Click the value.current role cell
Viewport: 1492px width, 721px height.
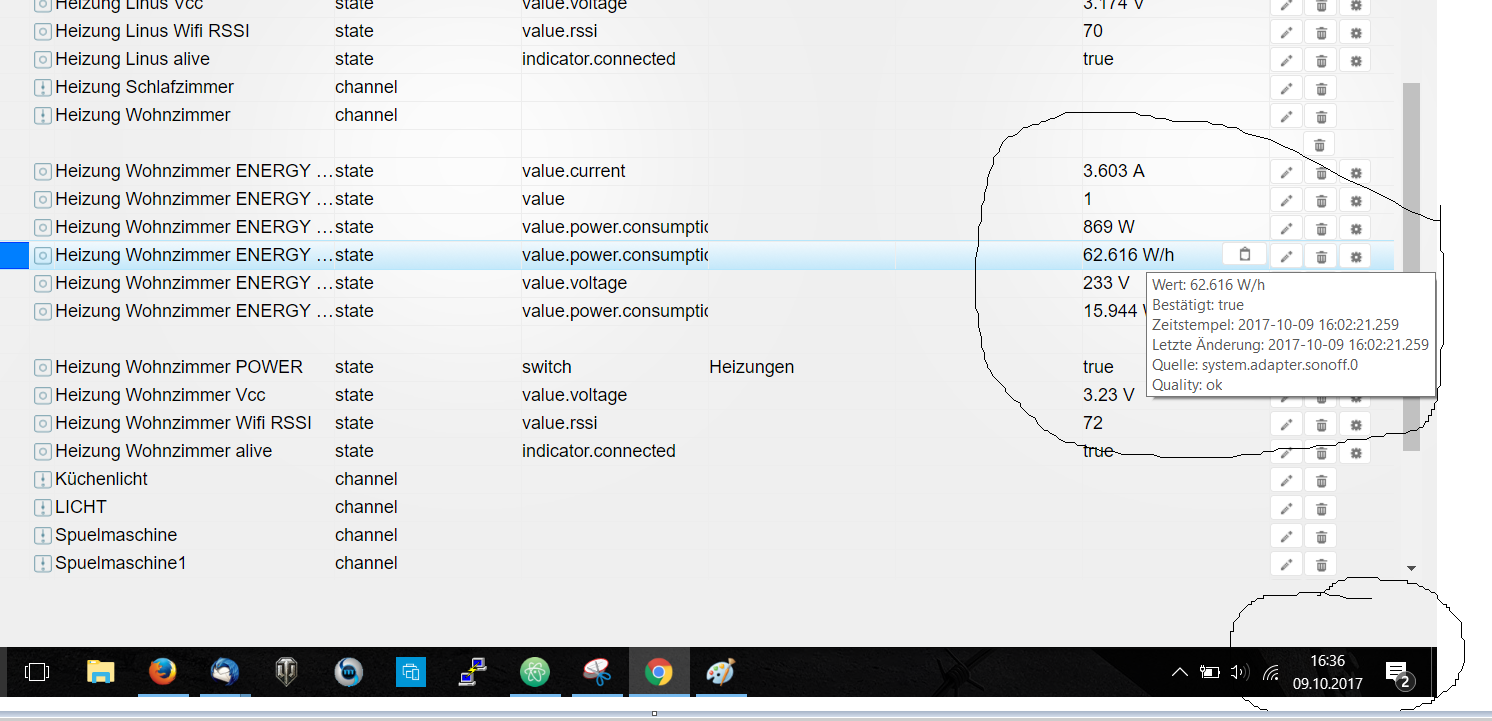[574, 171]
